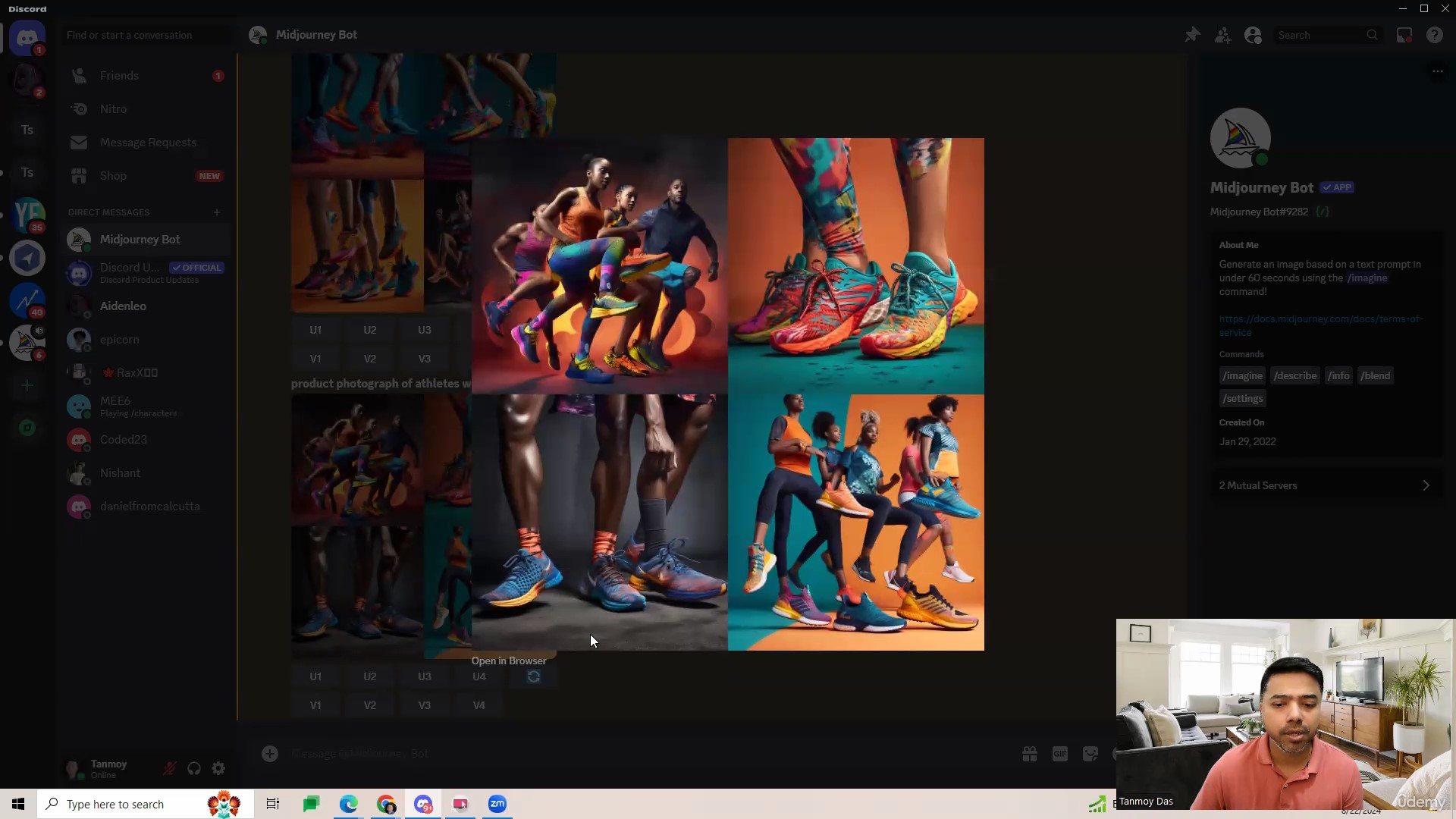Click the top-left athletes image quadrant

pos(600,265)
